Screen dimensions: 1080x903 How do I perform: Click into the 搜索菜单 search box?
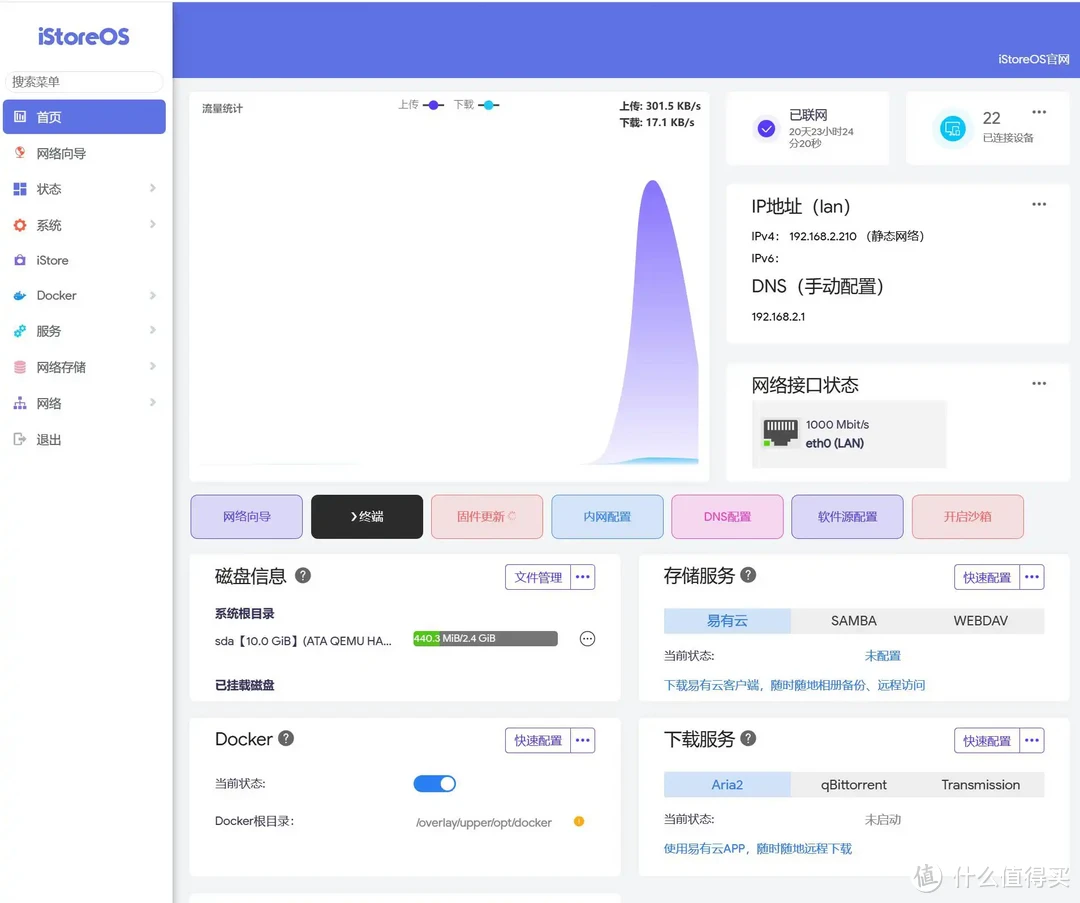(x=83, y=81)
